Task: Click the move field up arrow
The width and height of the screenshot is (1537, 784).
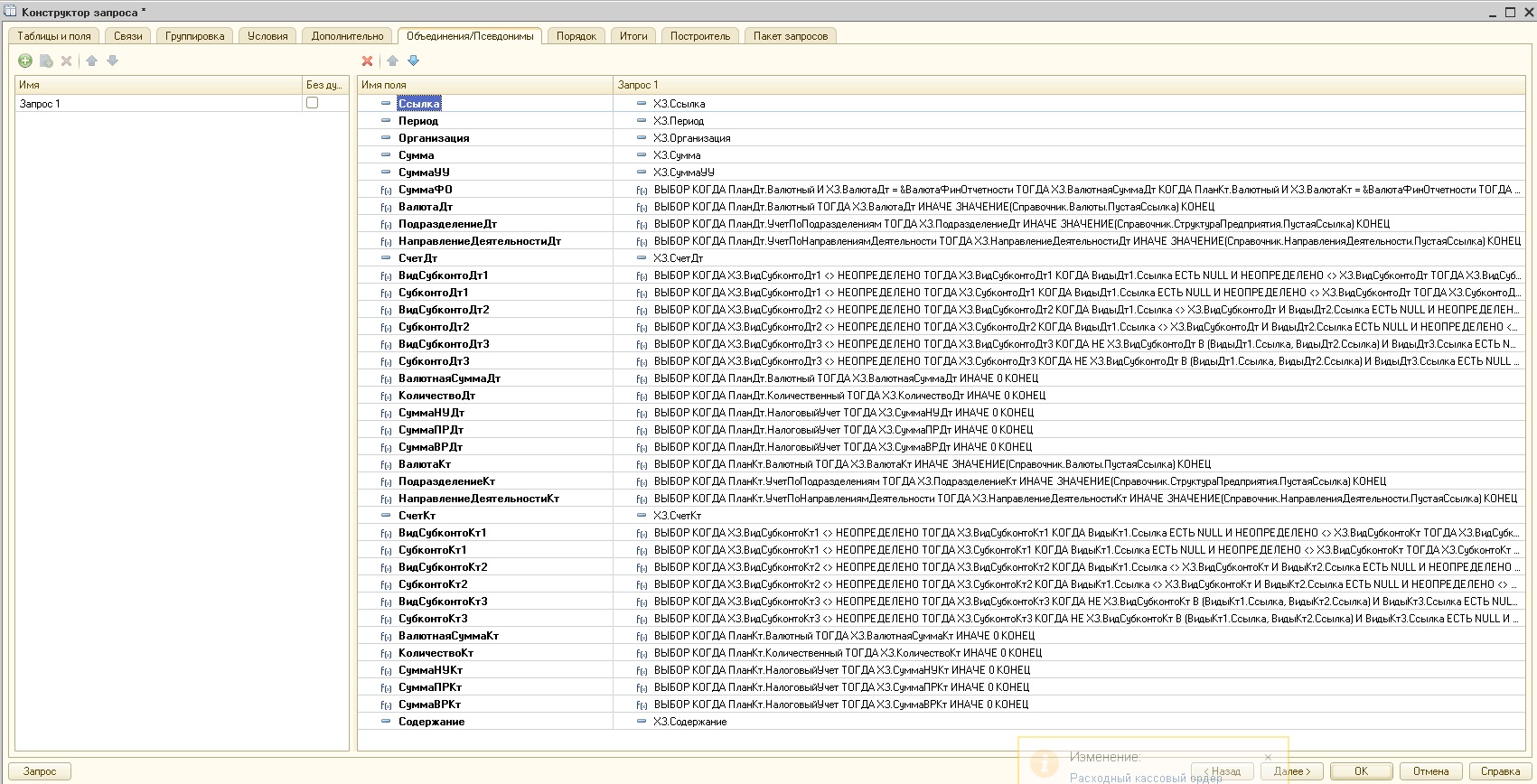Action: click(x=392, y=61)
